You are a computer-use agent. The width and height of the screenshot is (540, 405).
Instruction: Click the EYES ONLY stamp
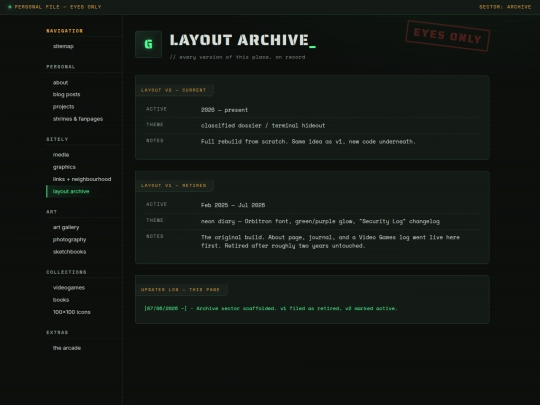448,36
